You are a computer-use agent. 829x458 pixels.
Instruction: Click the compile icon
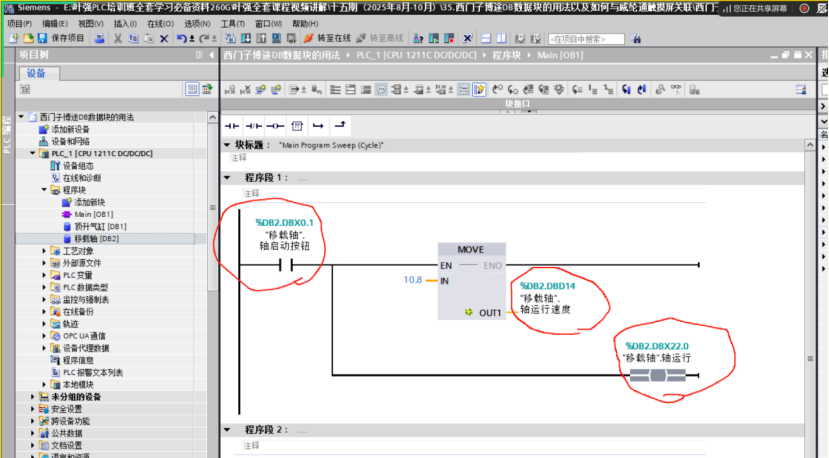230,39
